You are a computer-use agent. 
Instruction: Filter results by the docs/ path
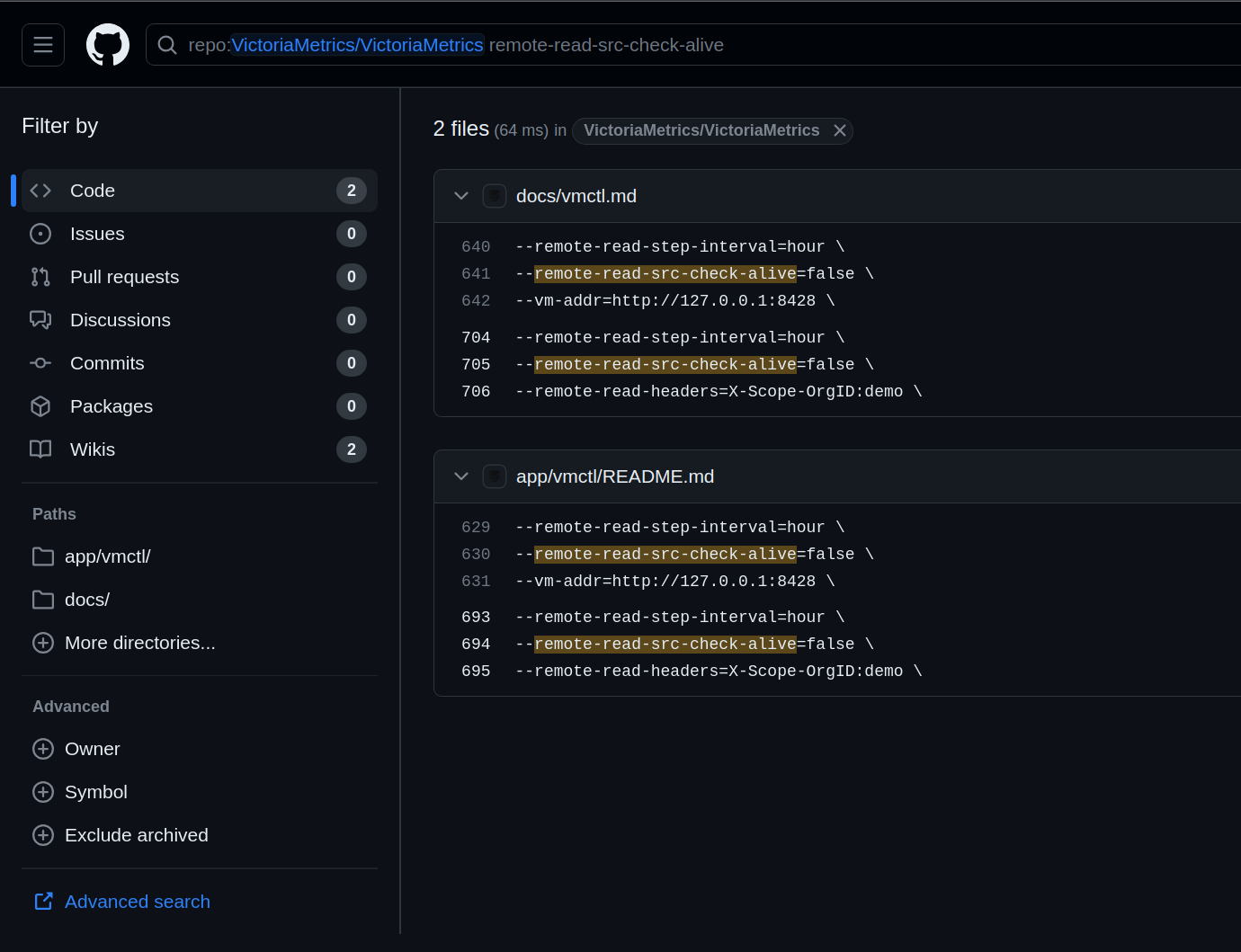coord(87,599)
